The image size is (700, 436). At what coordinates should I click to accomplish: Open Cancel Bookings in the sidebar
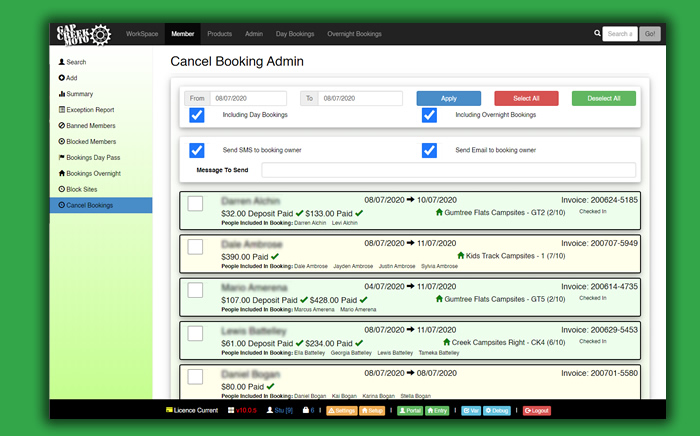[101, 205]
